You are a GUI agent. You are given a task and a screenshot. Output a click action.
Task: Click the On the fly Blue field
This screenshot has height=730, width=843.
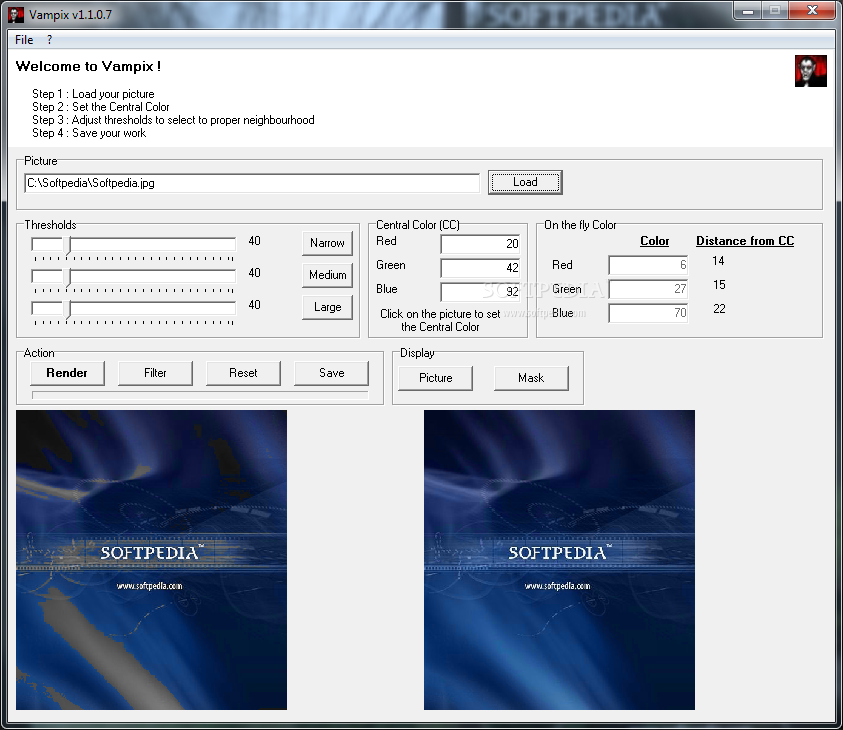tap(648, 313)
